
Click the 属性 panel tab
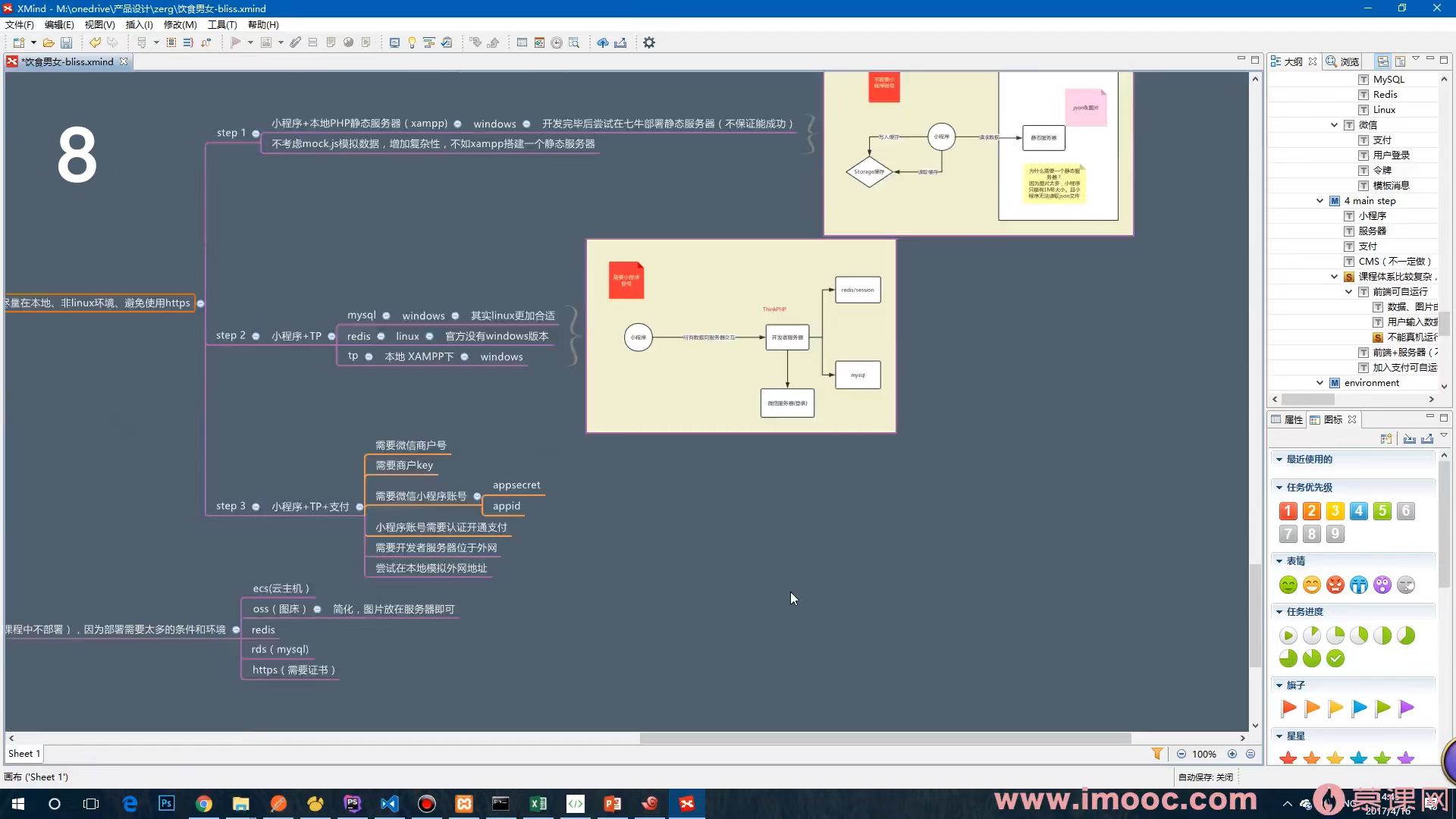(x=1293, y=419)
